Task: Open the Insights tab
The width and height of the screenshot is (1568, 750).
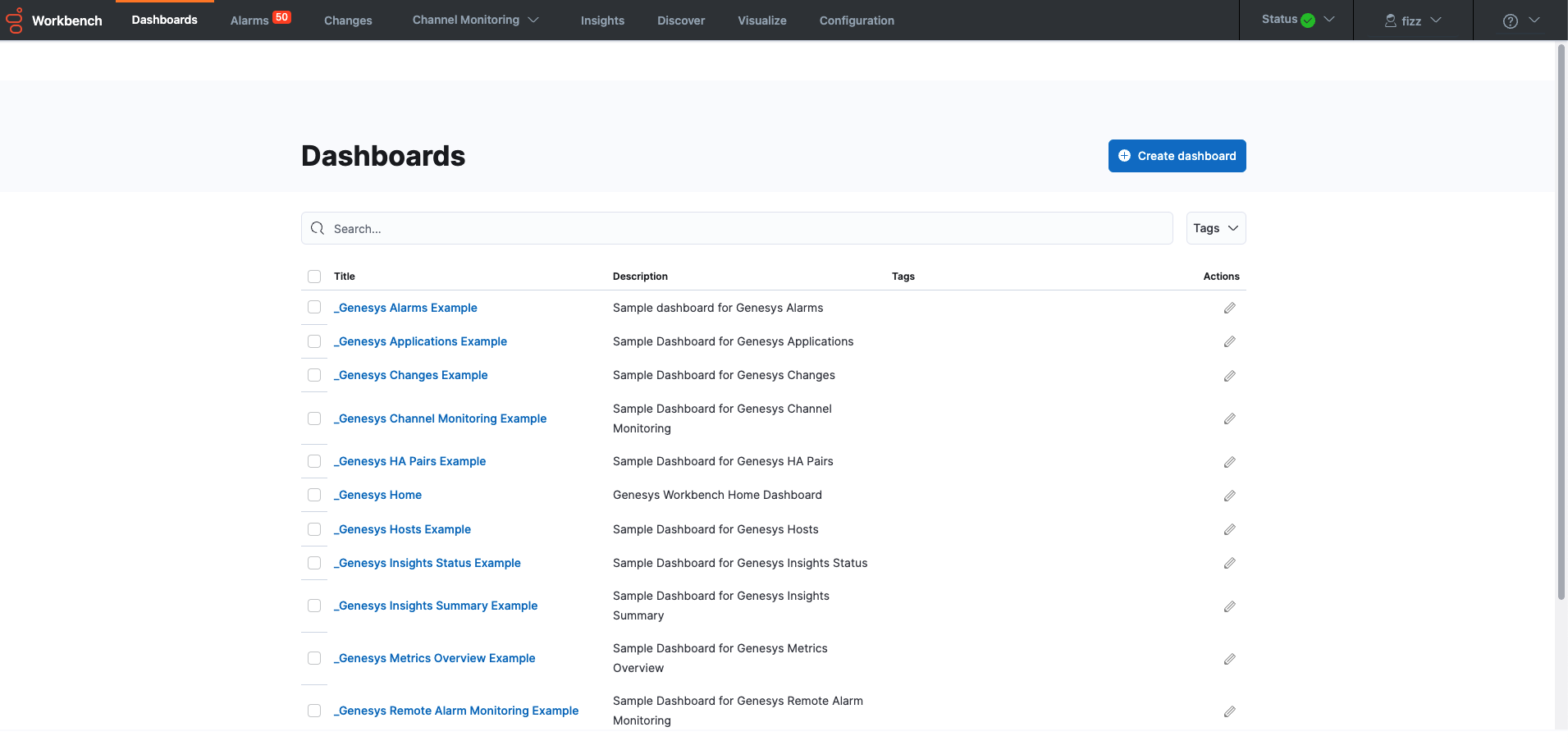Action: click(x=602, y=21)
